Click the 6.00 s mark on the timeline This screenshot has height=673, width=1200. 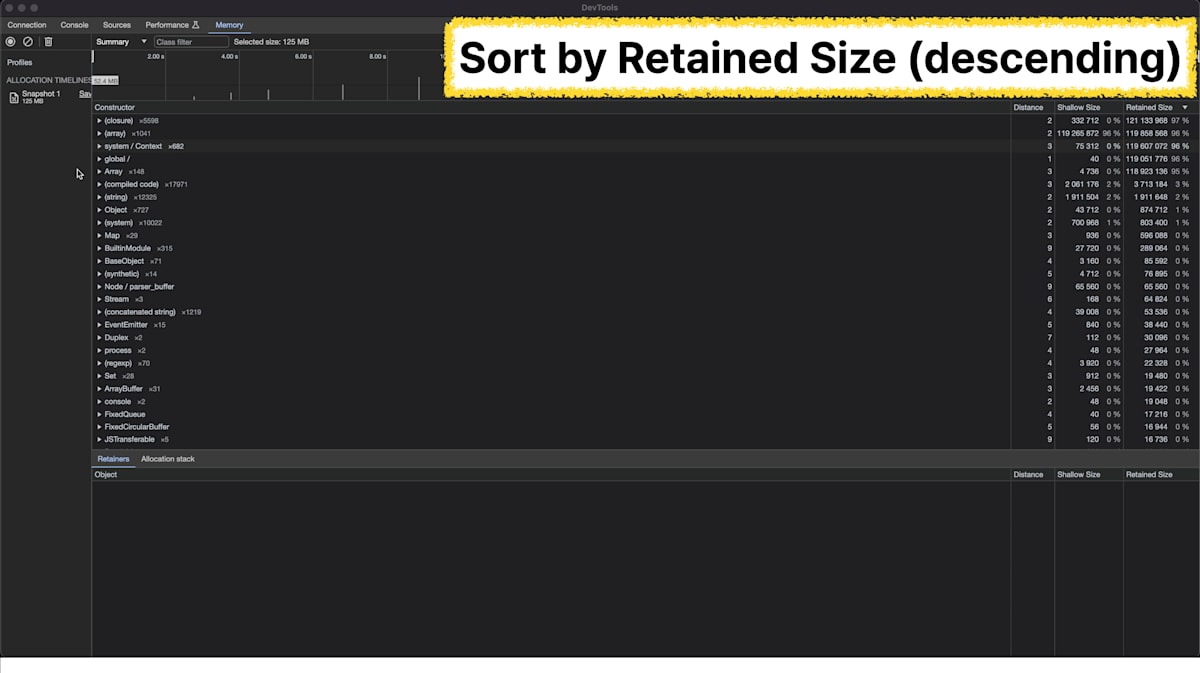click(x=303, y=57)
